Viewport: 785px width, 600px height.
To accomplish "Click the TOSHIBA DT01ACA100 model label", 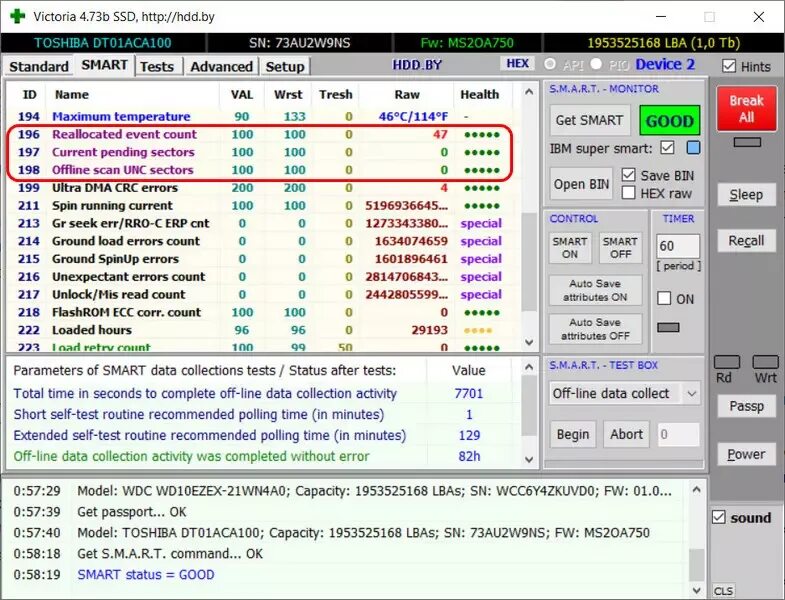I will 103,43.
